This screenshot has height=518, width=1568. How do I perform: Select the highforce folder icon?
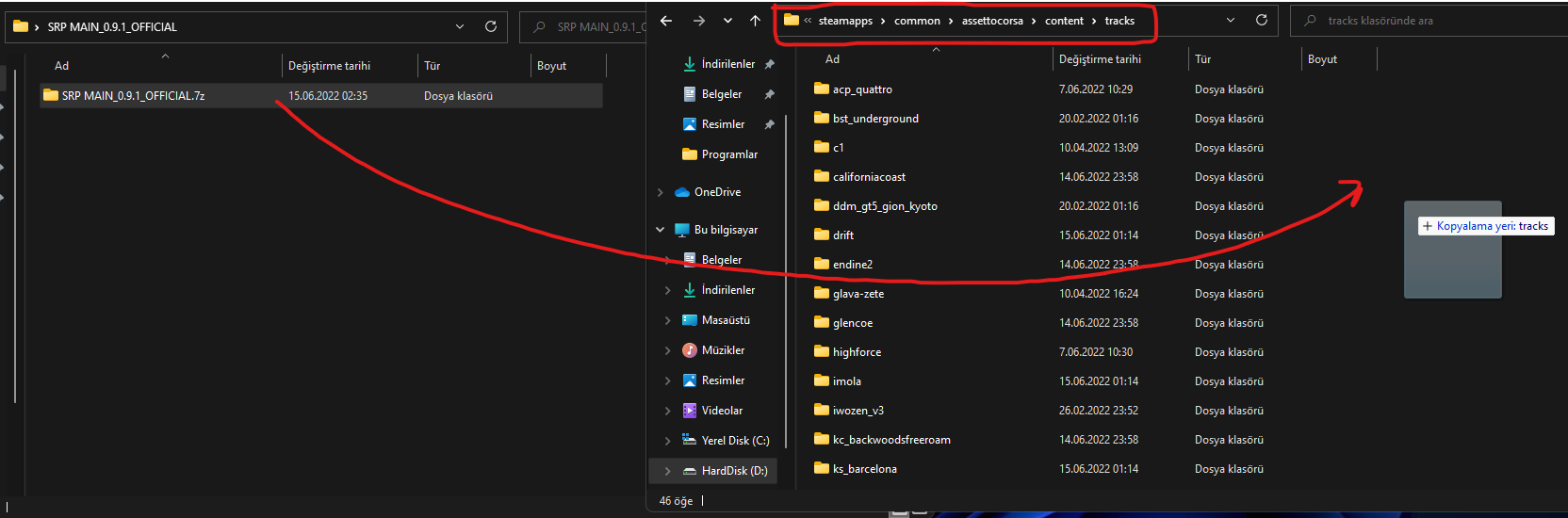pyautogui.click(x=822, y=351)
